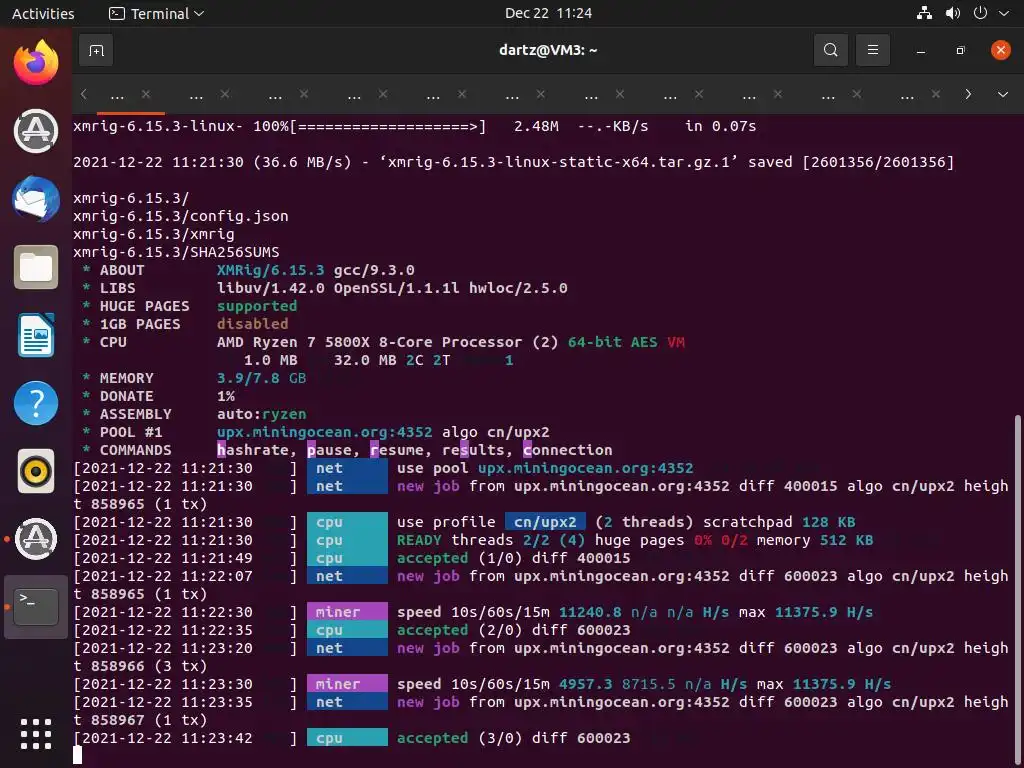1024x768 pixels.
Task: Click 'accepted (3/0) diff 600023' line
Action: [x=513, y=738]
